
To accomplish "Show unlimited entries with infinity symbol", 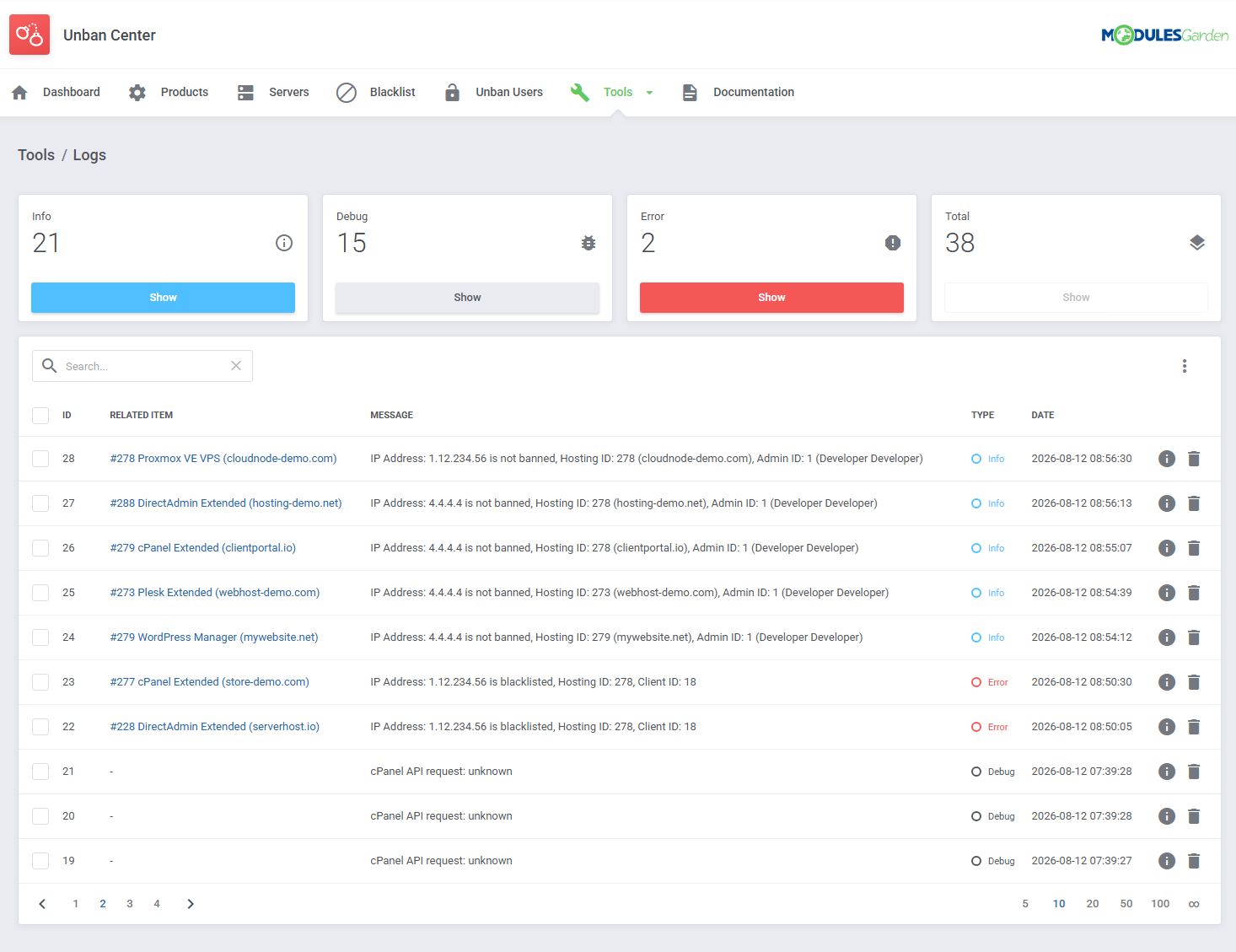I will (x=1194, y=904).
